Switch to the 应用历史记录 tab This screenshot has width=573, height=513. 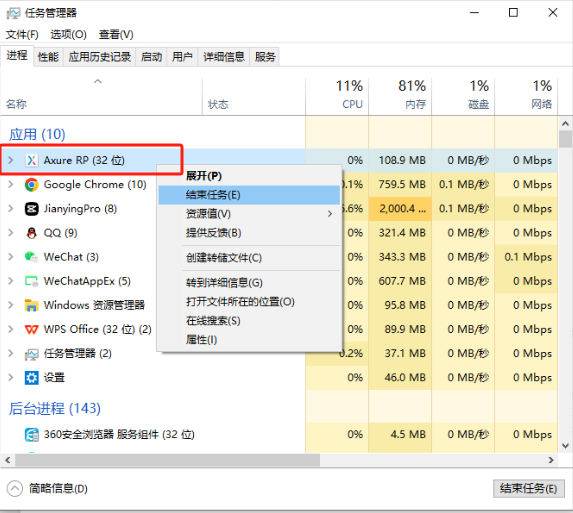click(x=100, y=57)
